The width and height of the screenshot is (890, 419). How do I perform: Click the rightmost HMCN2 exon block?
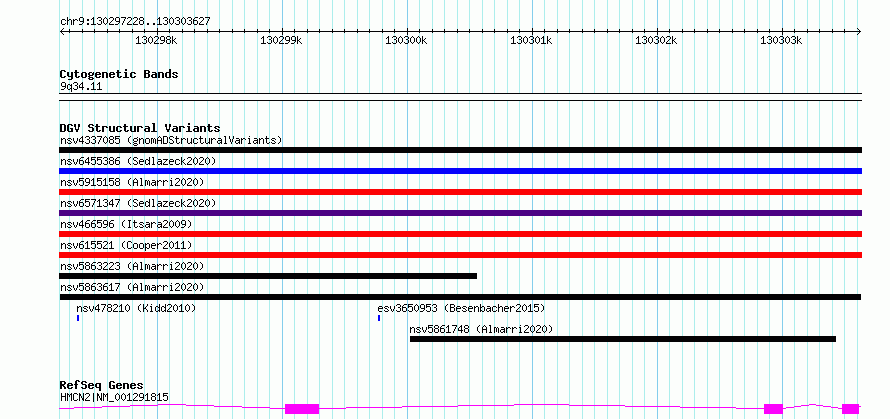(850, 409)
